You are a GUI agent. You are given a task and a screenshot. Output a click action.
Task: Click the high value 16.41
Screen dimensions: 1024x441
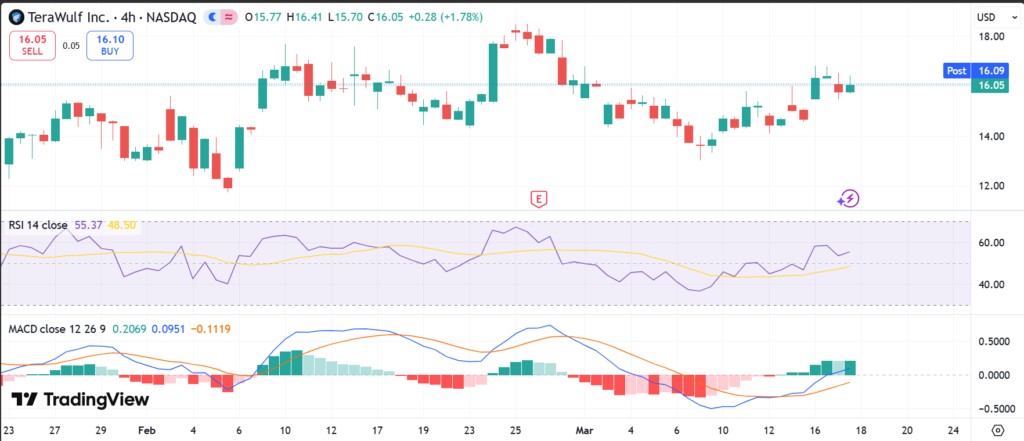point(311,18)
